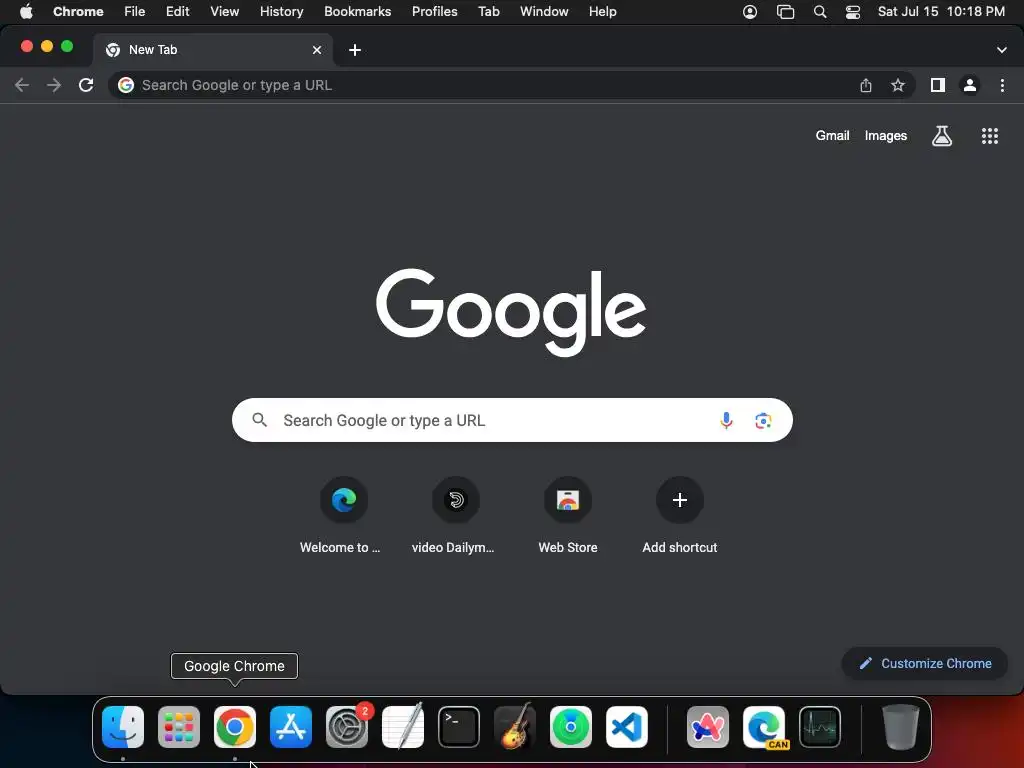Start voice search with the microphone icon
The image size is (1024, 768).
726,421
